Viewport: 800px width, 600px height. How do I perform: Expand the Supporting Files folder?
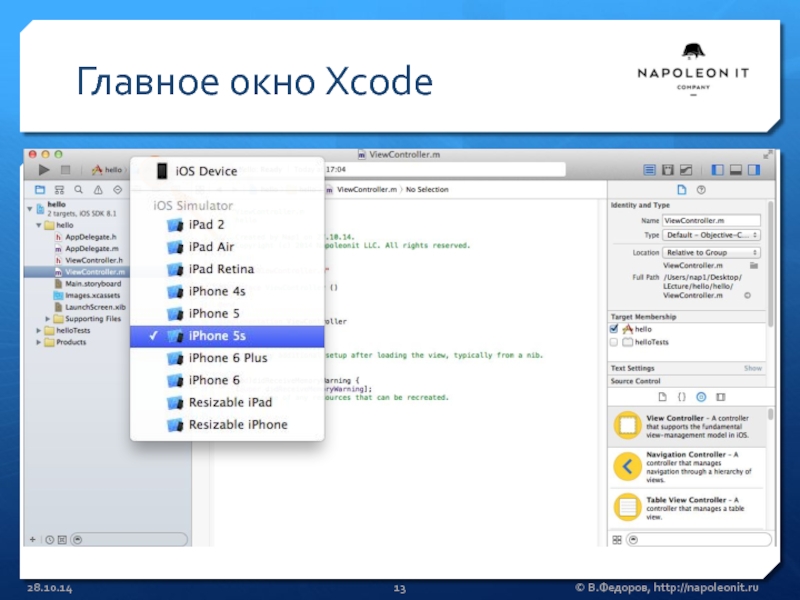pos(47,319)
